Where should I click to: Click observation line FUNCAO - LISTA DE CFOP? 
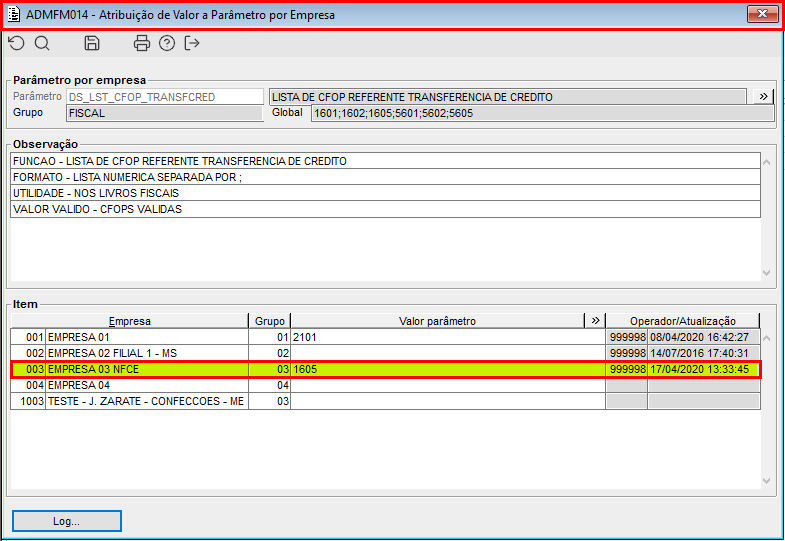pos(385,161)
